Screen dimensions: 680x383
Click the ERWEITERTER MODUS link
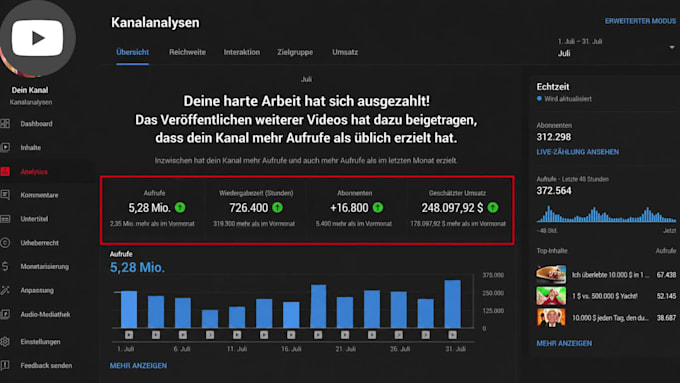[640, 21]
